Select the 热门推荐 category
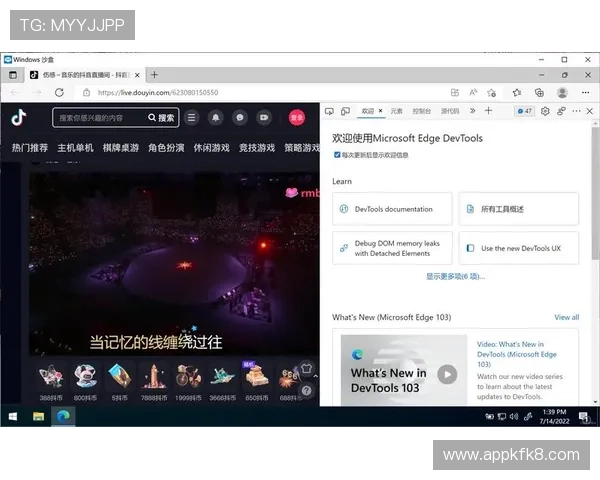Screen dimensions: 600x480 pos(30,148)
